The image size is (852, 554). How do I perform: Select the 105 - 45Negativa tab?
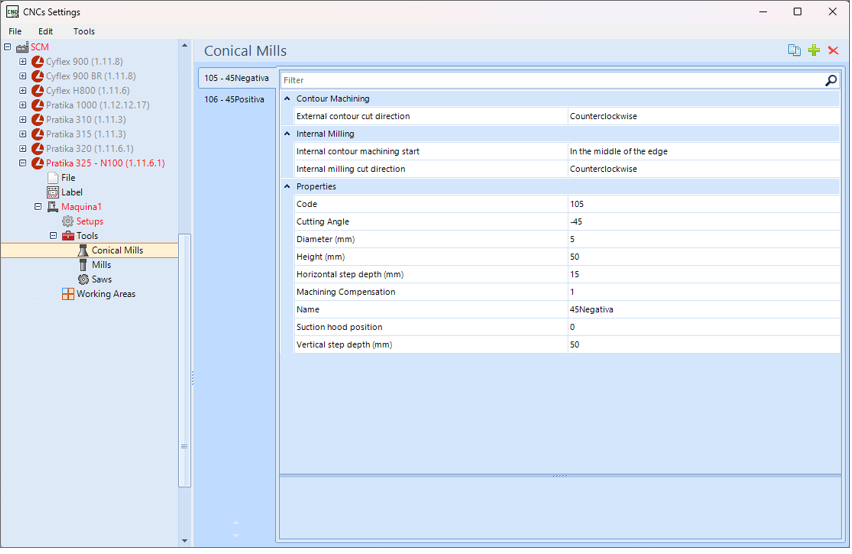click(237, 78)
